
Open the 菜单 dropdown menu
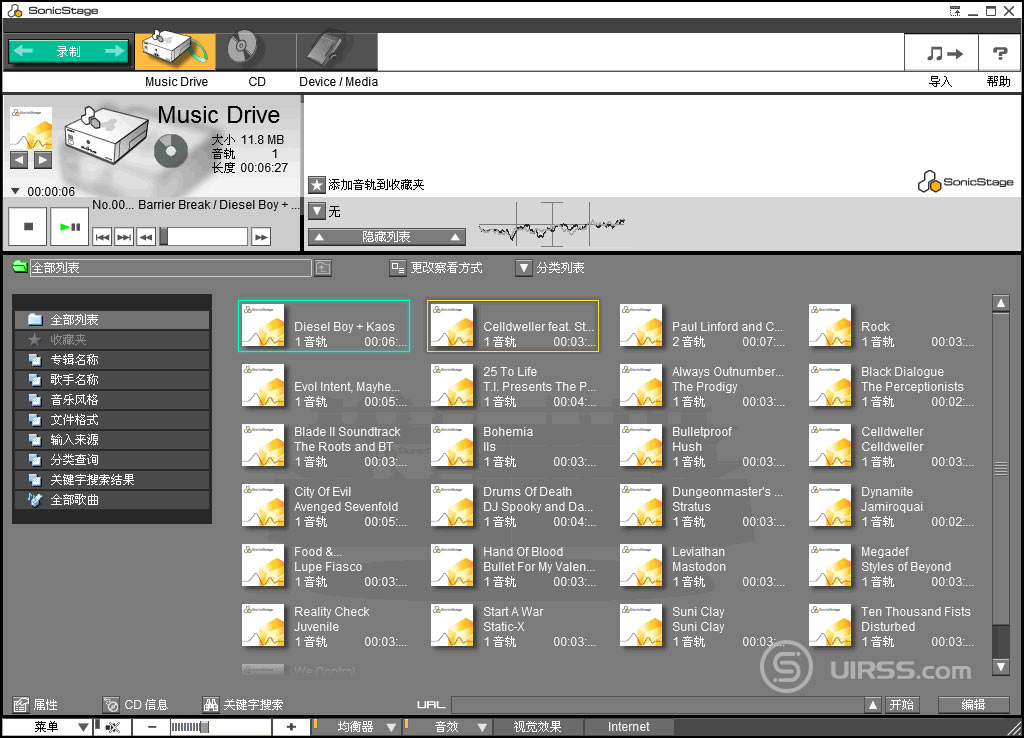tap(47, 727)
